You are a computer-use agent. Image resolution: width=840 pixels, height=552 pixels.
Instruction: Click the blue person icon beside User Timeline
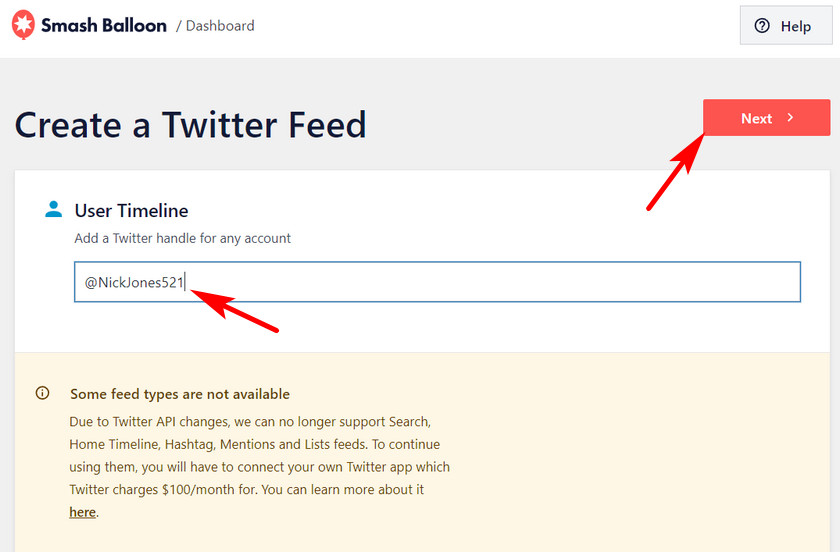[x=54, y=209]
